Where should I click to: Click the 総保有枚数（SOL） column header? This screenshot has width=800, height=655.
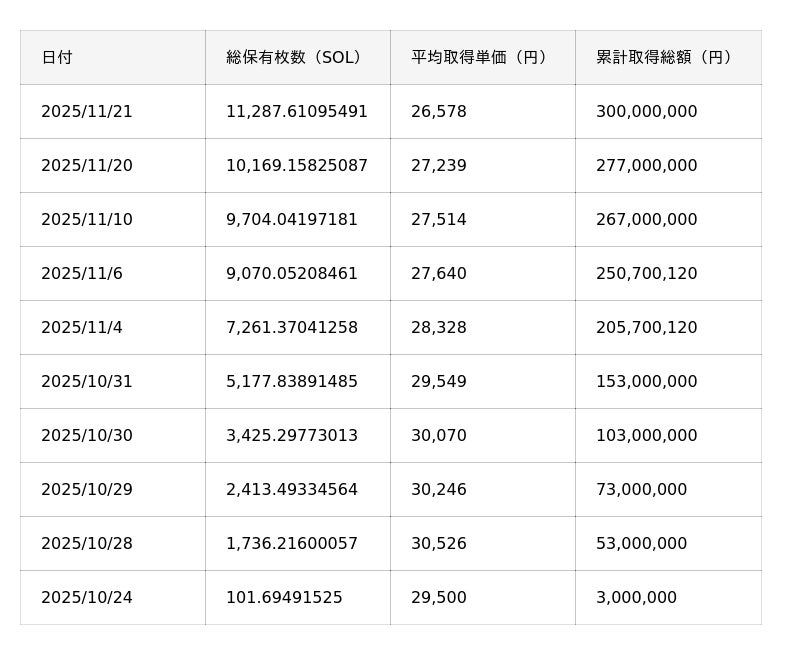tap(296, 58)
